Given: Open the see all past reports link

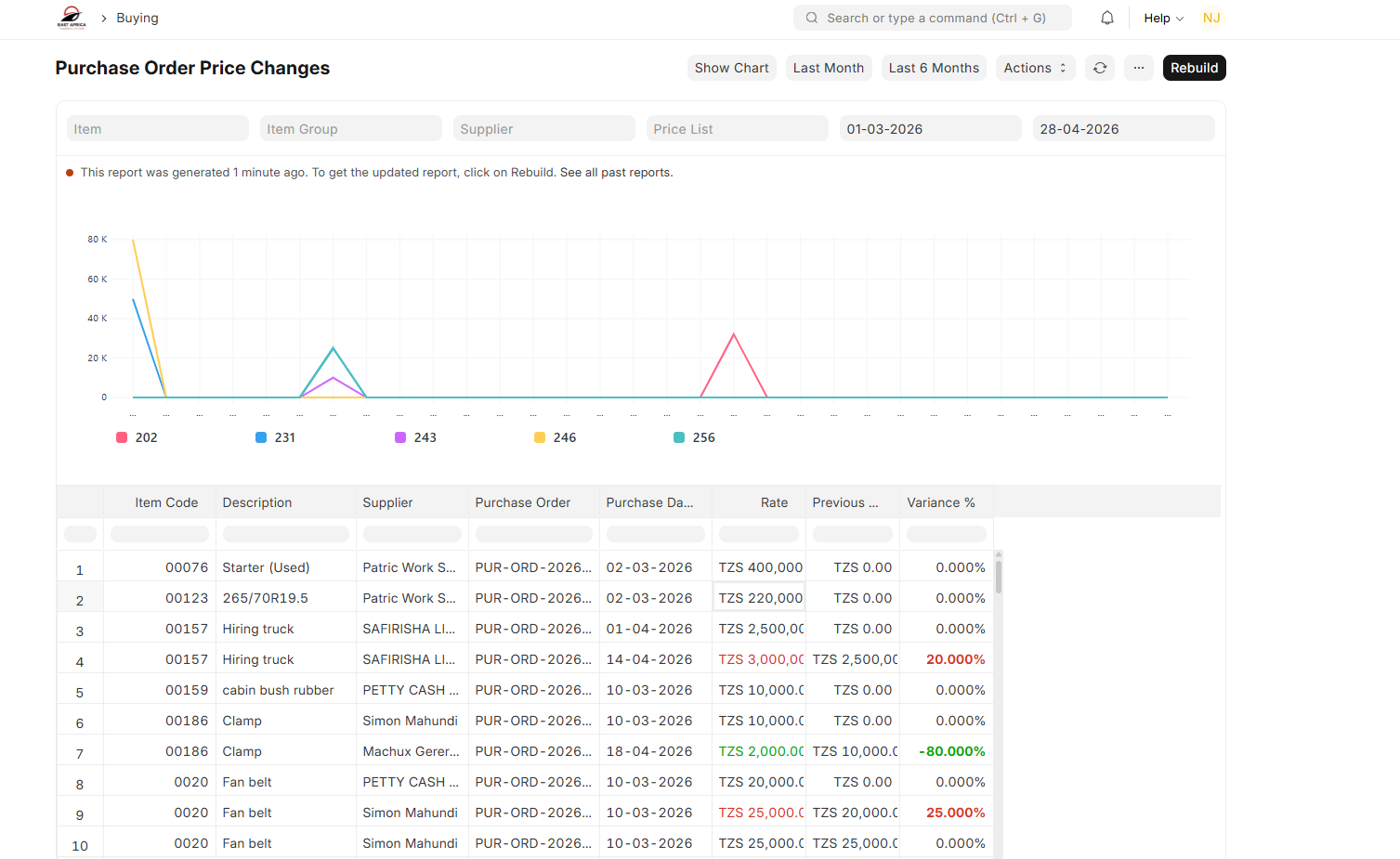Looking at the screenshot, I should 616,173.
